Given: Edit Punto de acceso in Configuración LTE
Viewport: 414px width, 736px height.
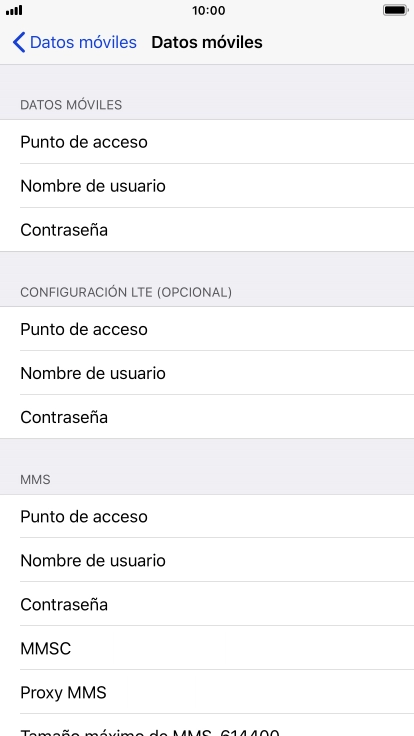Looking at the screenshot, I should click(207, 329).
